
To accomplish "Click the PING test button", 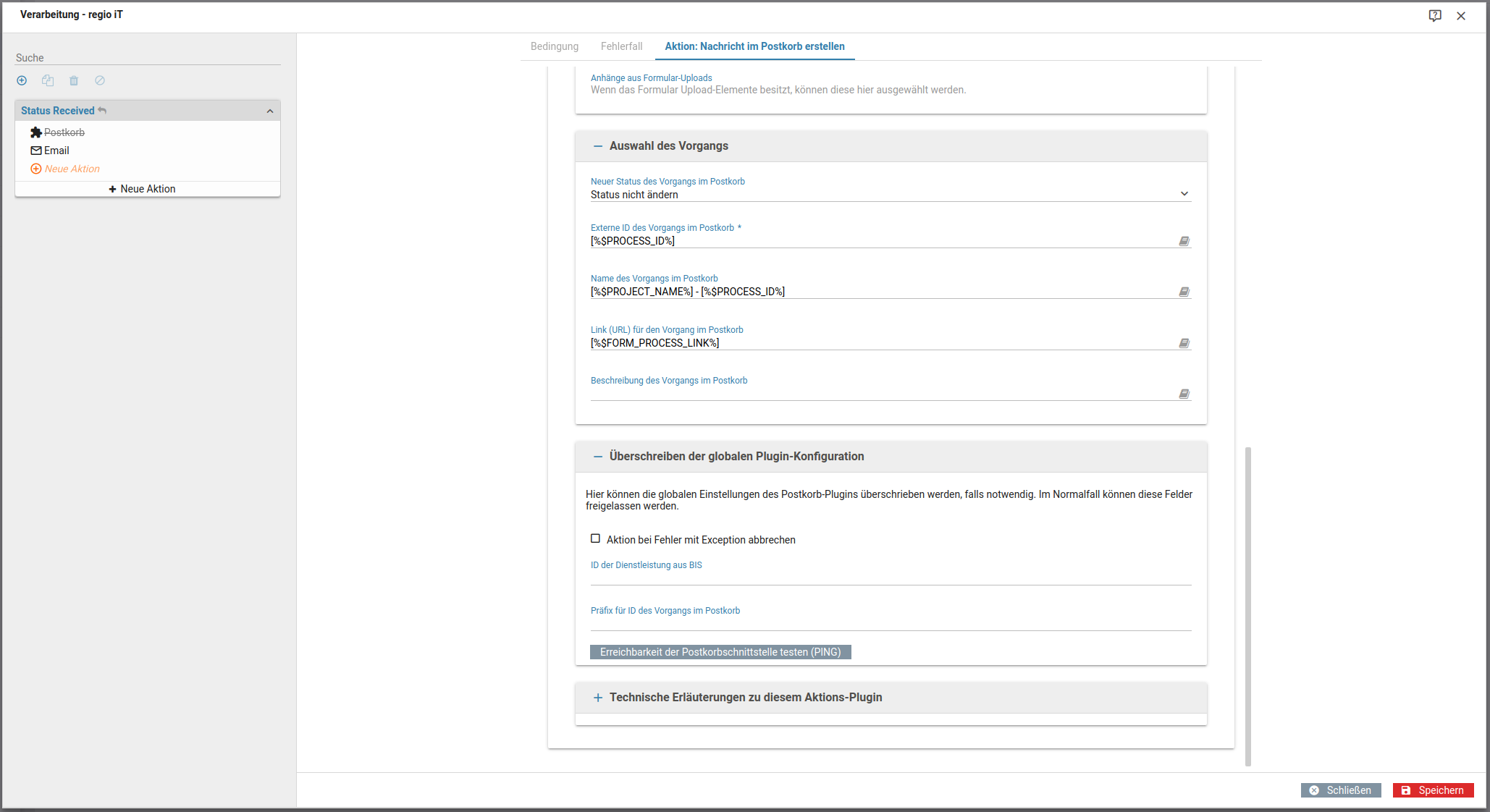I will [x=720, y=652].
